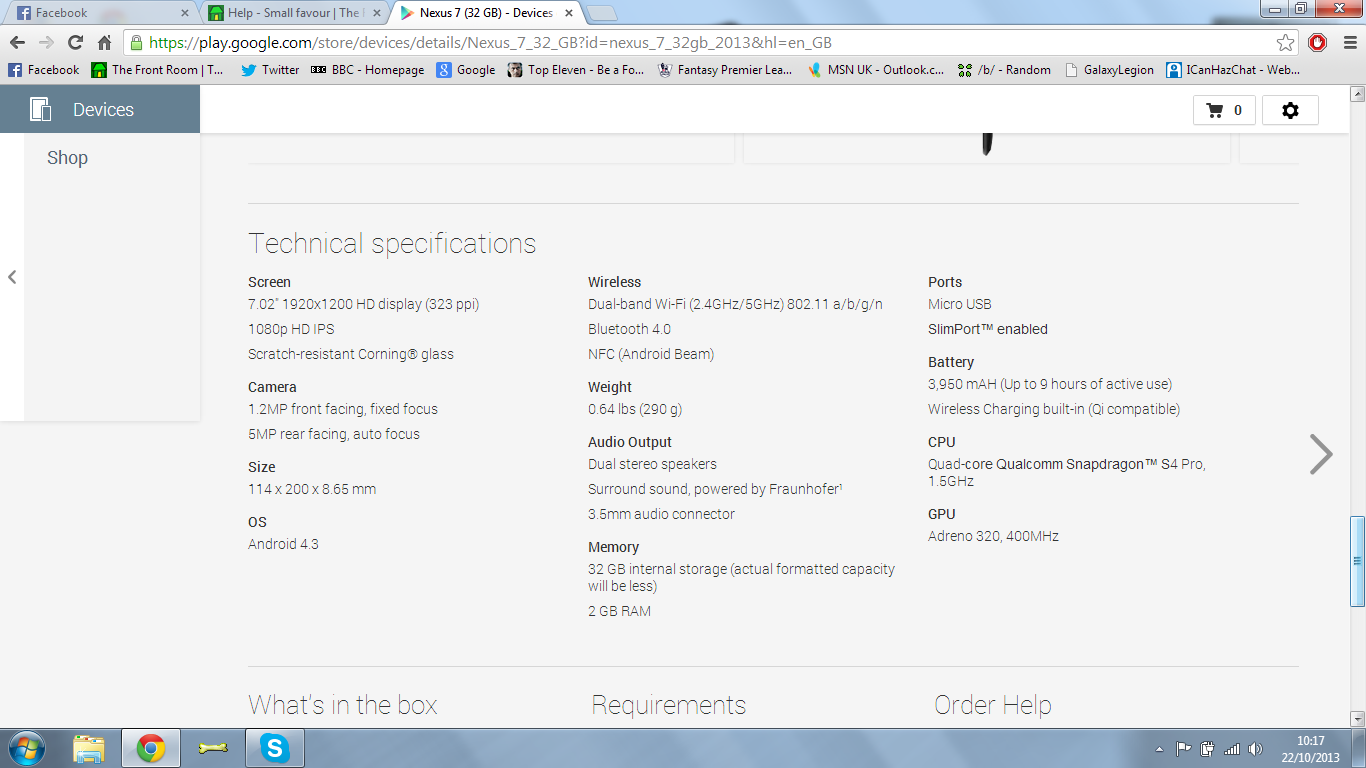Open the Top Eleven bookmark
This screenshot has width=1366, height=768.
pyautogui.click(x=576, y=70)
